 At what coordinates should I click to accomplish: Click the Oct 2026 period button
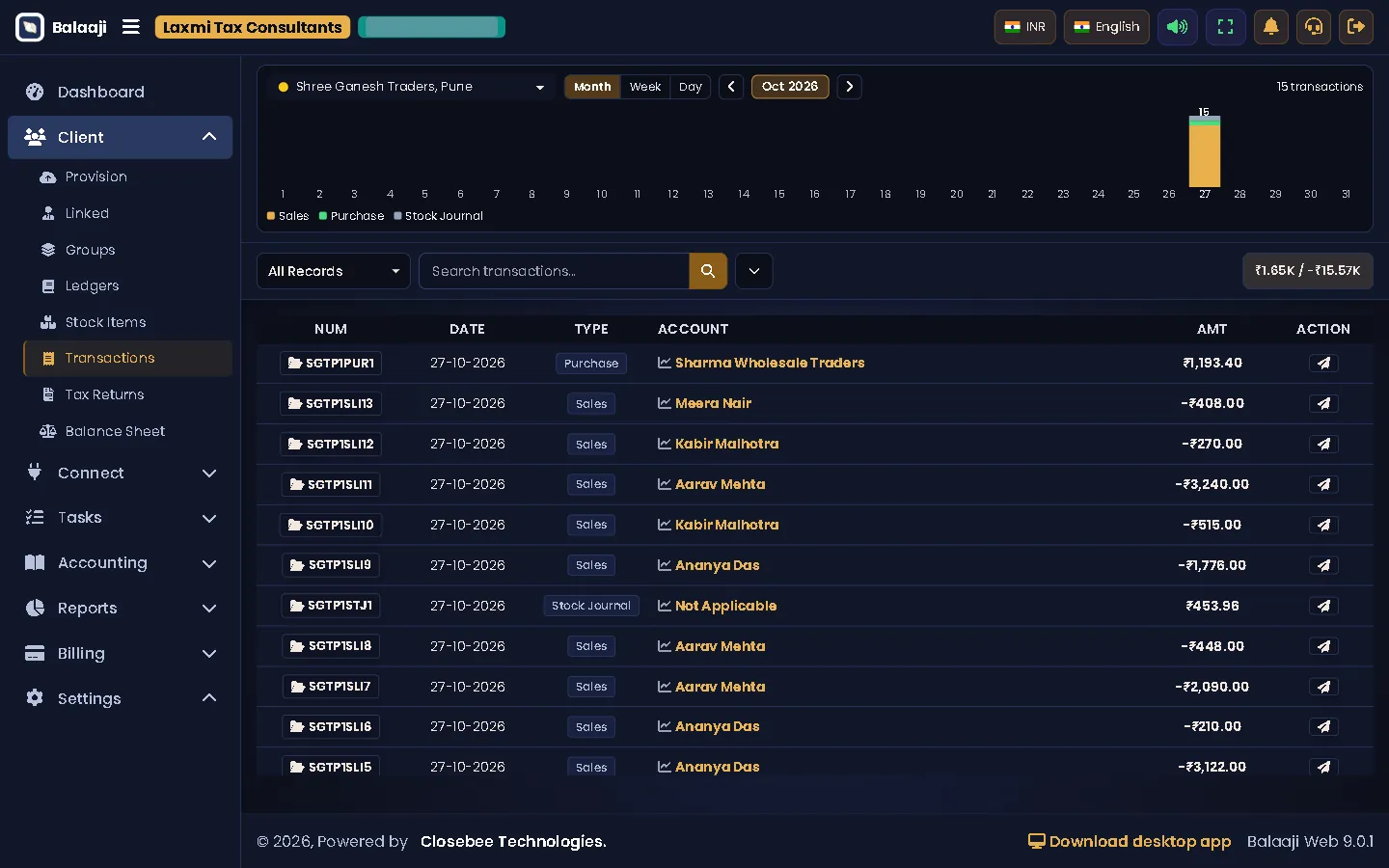(790, 87)
